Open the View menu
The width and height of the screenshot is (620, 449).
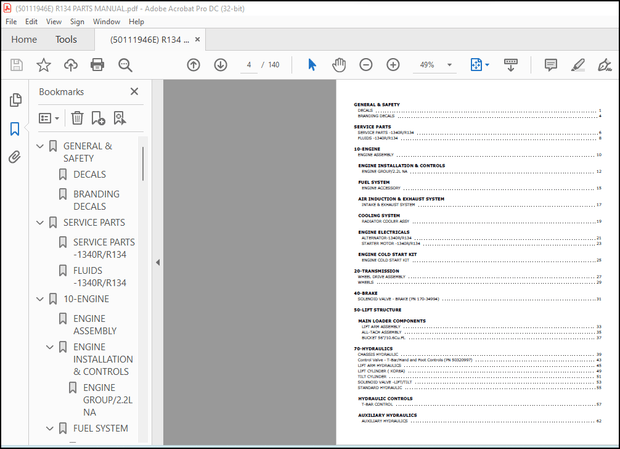pyautogui.click(x=54, y=22)
